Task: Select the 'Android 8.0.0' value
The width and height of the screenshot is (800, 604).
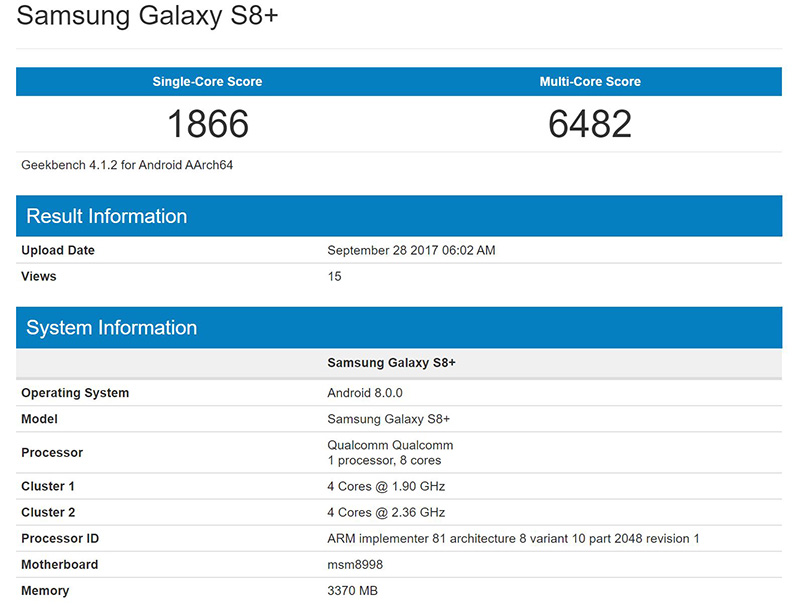Action: pos(365,393)
